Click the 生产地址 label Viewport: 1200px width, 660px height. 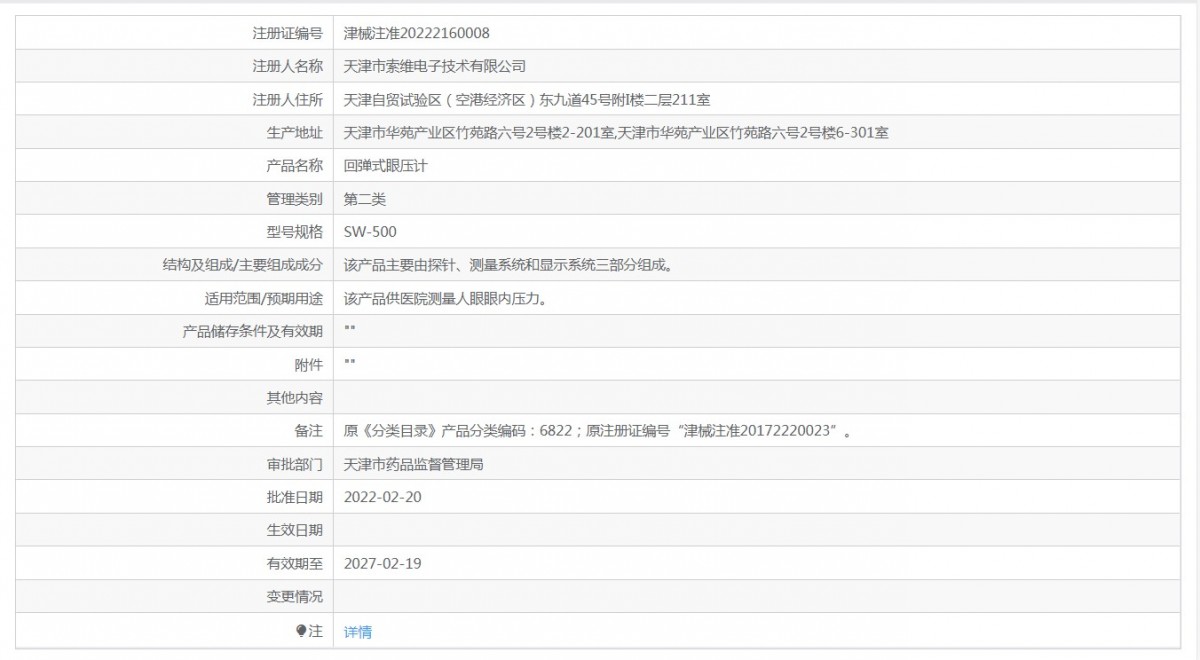[295, 132]
